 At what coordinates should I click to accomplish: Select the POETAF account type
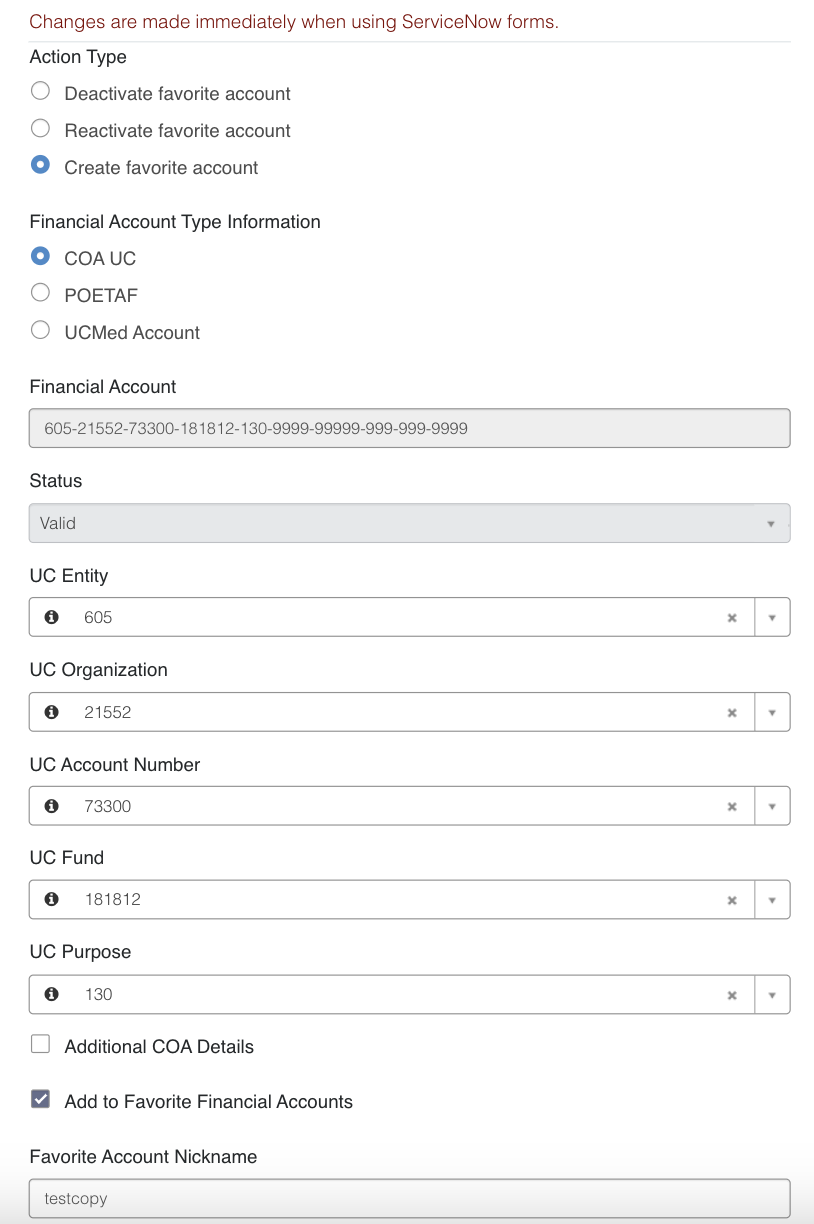40,293
